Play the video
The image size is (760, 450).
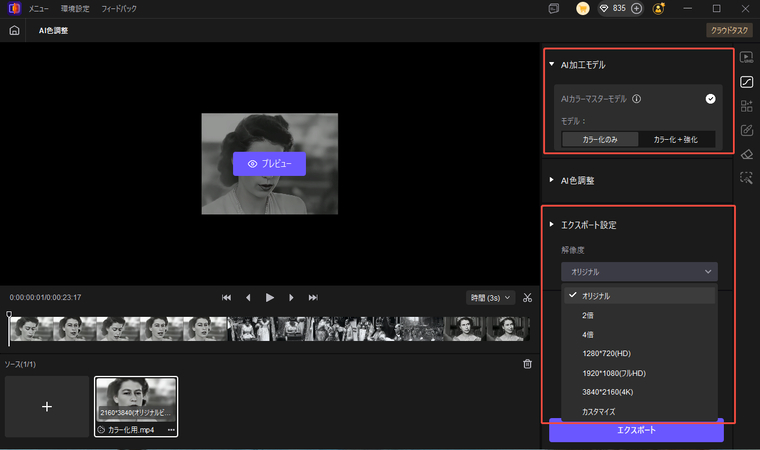pyautogui.click(x=269, y=298)
